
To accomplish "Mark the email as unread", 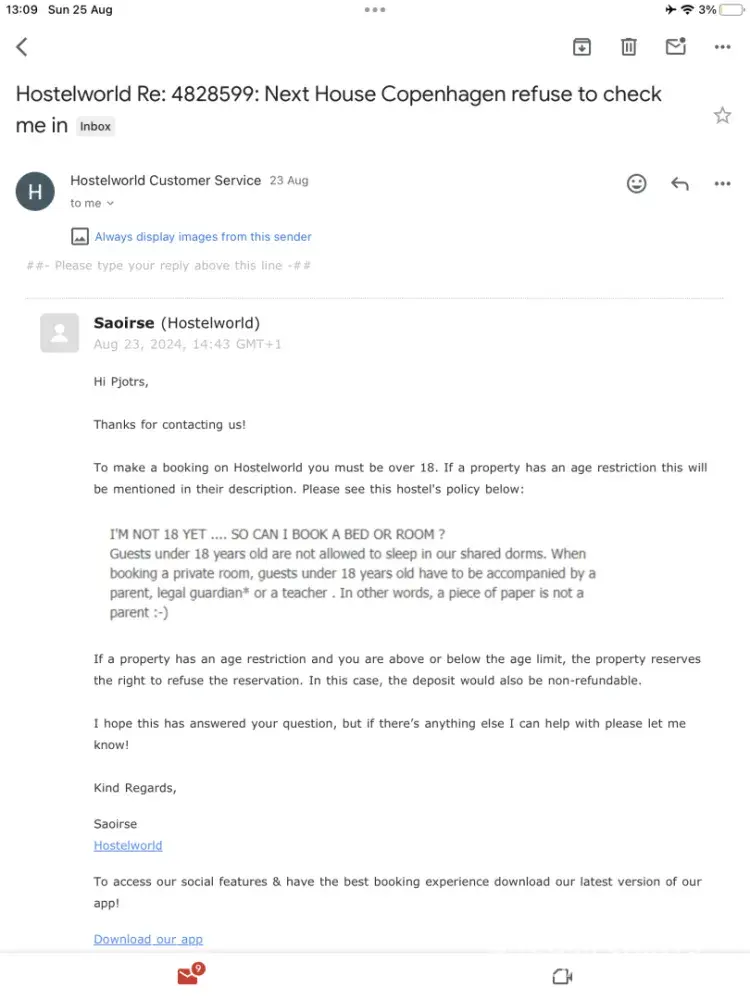I will (675, 47).
